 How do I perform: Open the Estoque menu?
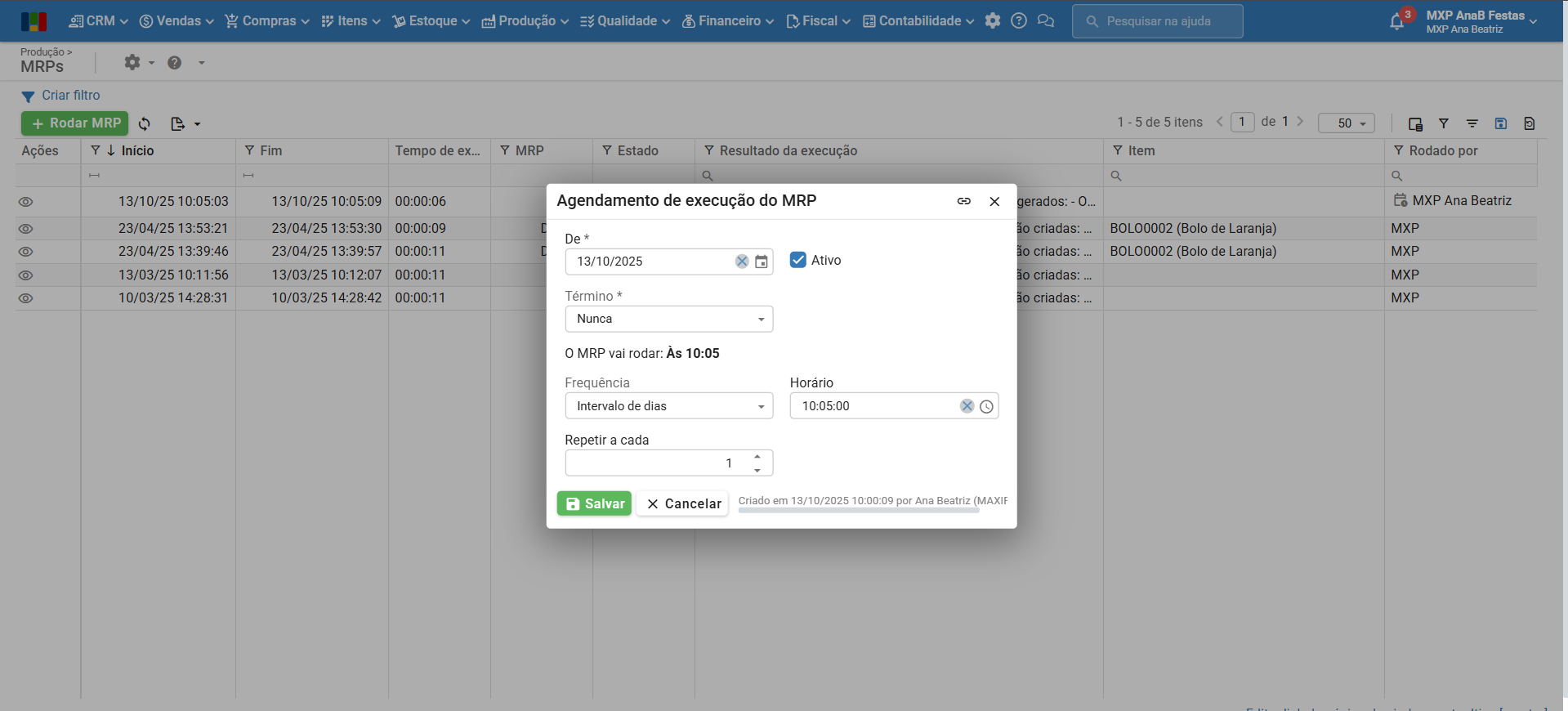point(431,21)
